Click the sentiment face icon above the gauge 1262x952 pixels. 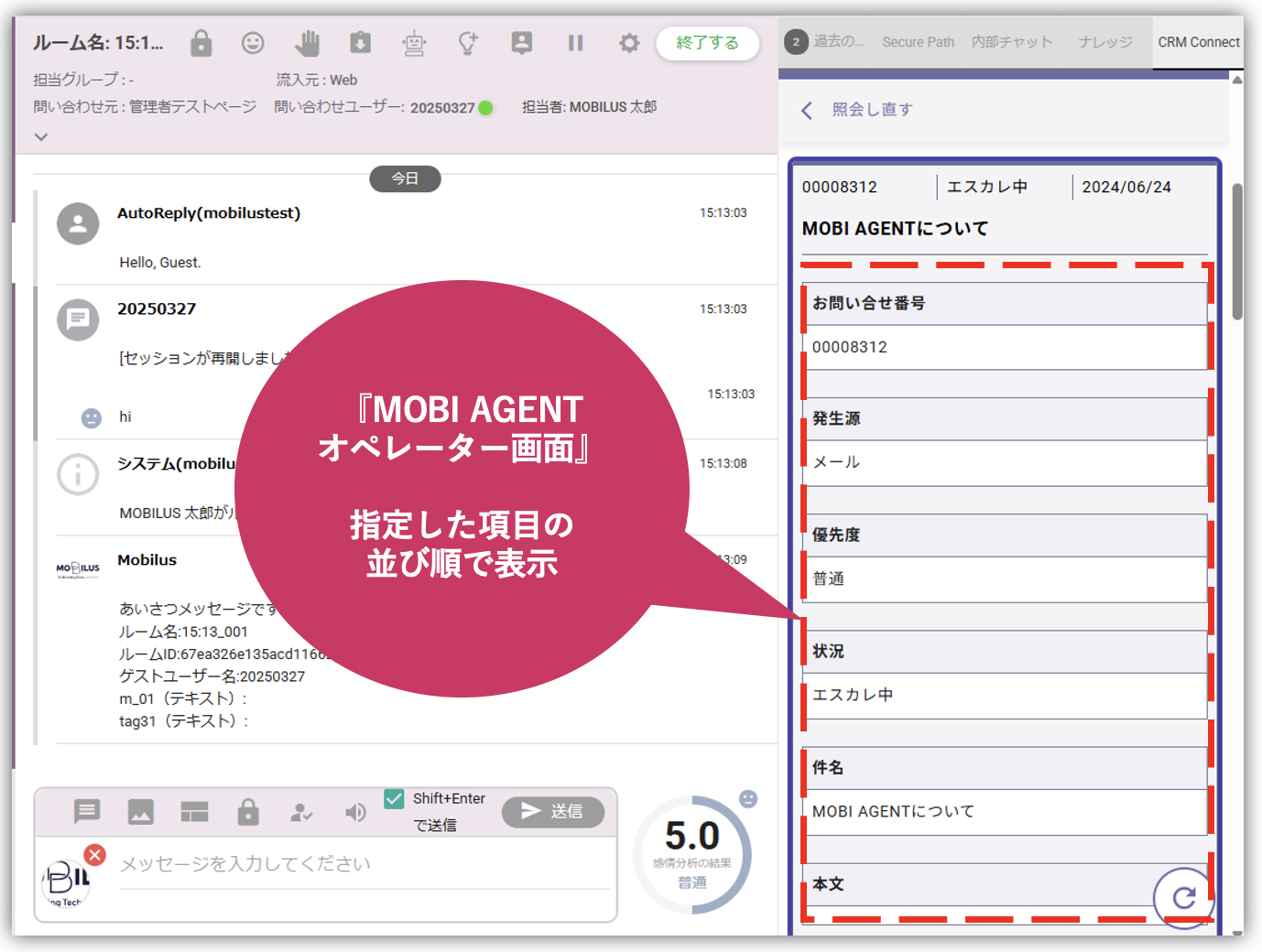tap(748, 799)
